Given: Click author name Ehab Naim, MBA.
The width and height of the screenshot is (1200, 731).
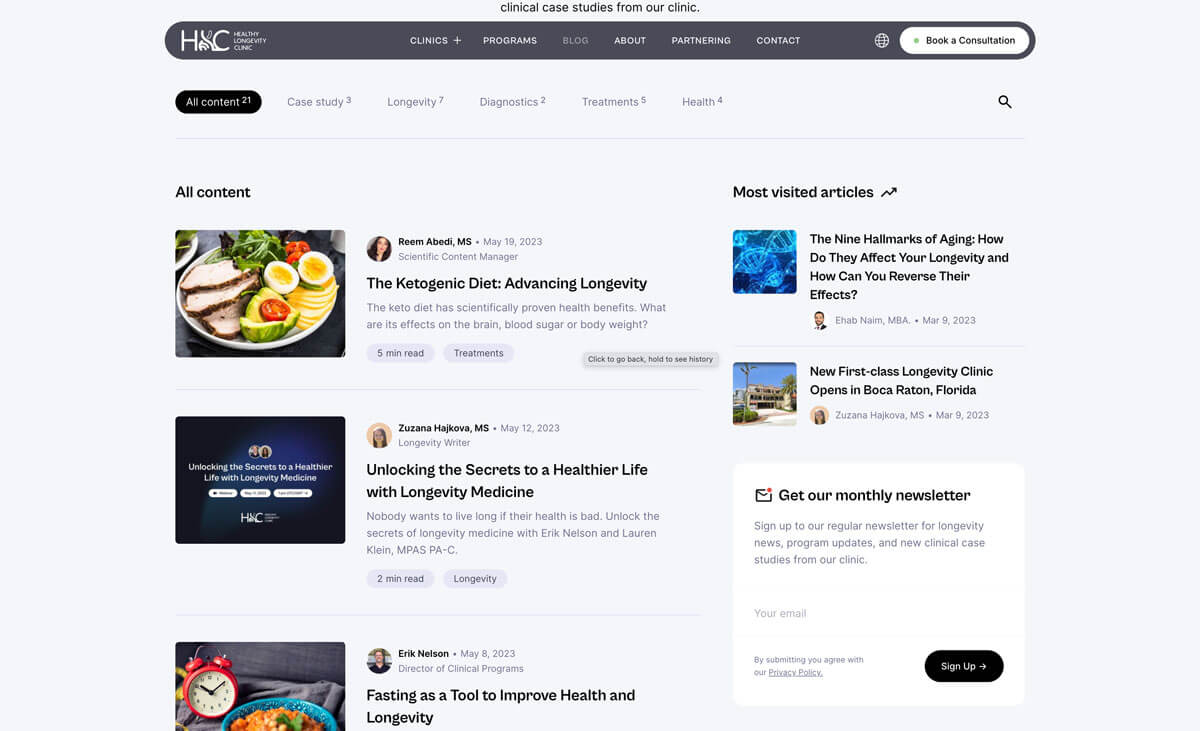Looking at the screenshot, I should click(x=873, y=321).
